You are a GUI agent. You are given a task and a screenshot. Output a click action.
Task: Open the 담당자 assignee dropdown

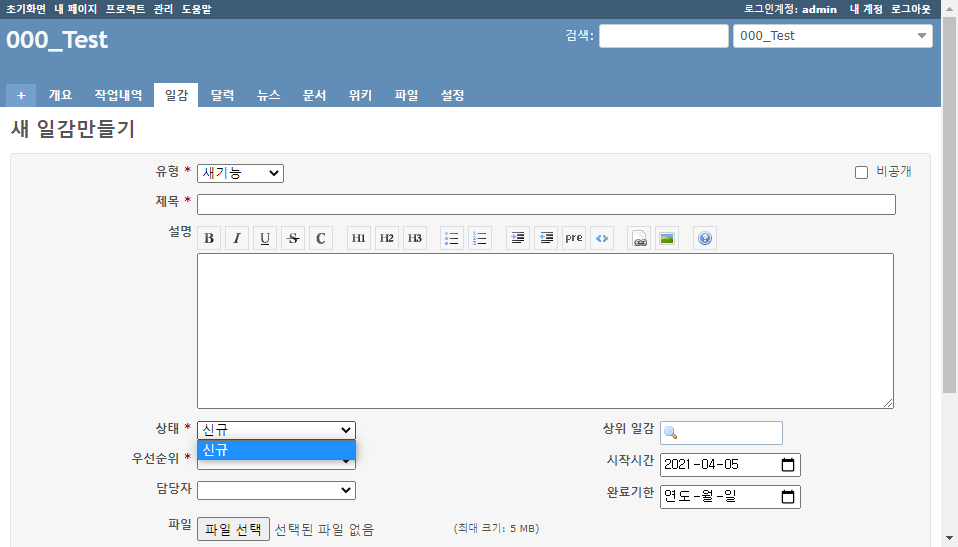coord(276,490)
